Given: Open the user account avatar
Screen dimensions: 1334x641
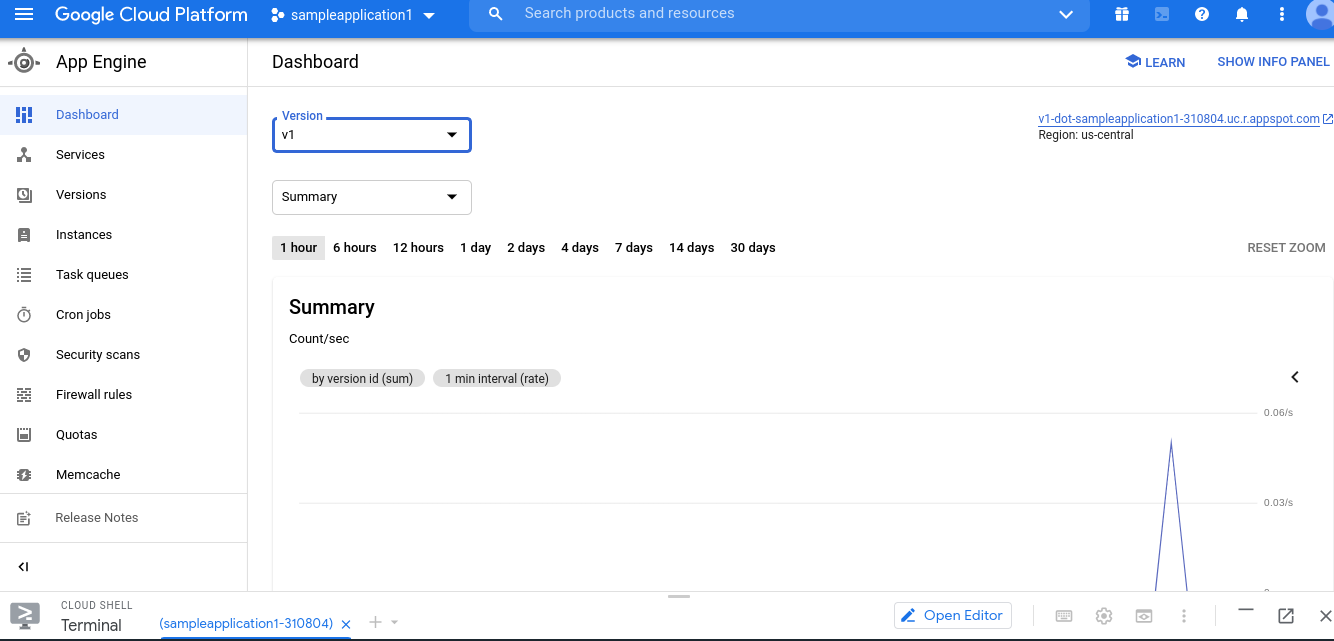Looking at the screenshot, I should 1320,14.
